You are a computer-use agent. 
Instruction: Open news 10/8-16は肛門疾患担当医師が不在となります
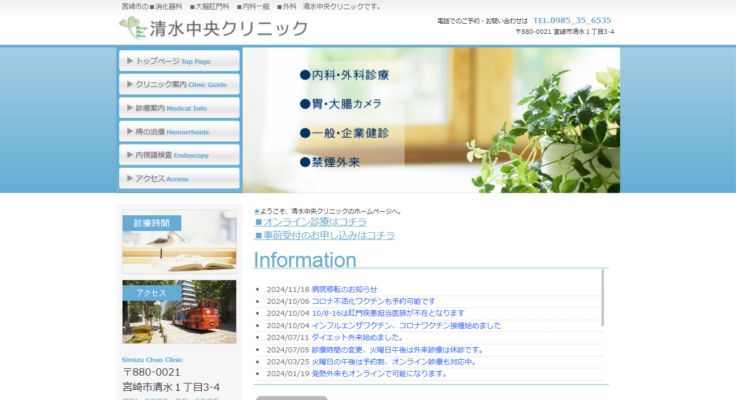pyautogui.click(x=388, y=313)
